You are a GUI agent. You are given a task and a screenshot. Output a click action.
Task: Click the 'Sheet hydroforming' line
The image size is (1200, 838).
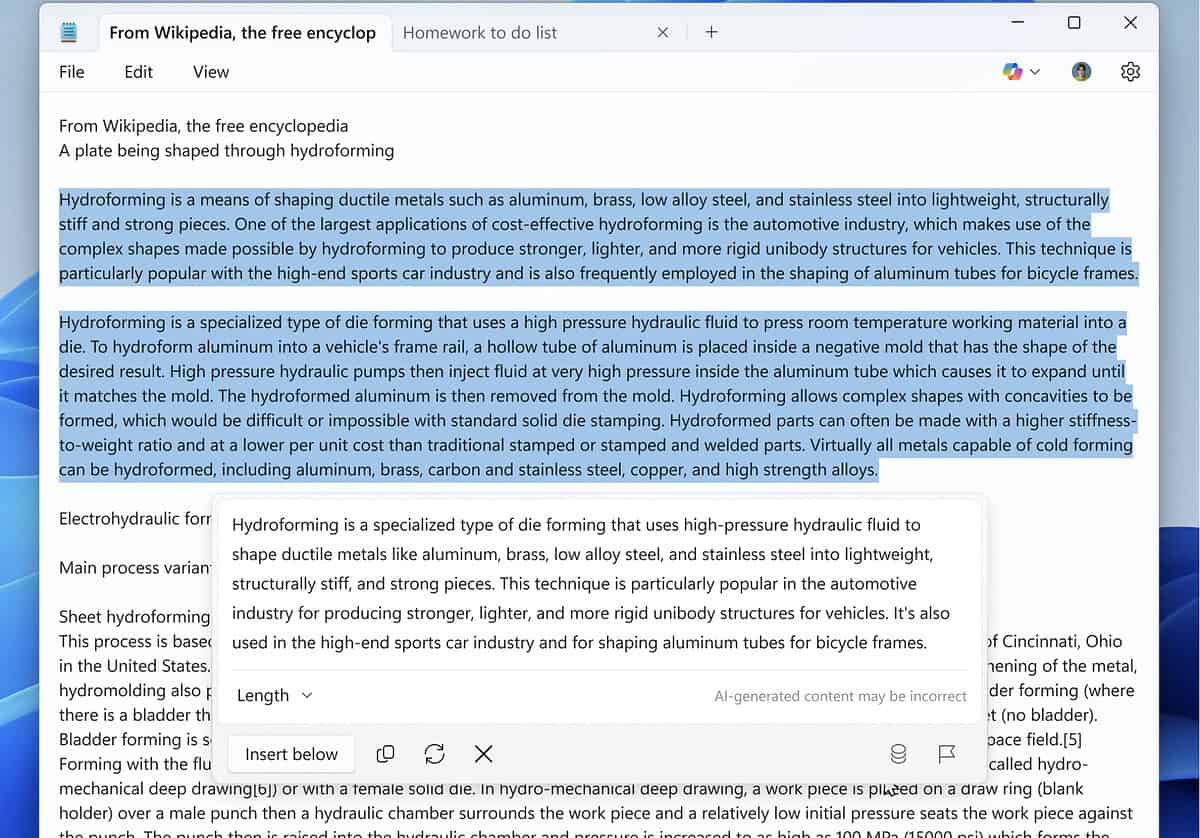[x=135, y=617]
